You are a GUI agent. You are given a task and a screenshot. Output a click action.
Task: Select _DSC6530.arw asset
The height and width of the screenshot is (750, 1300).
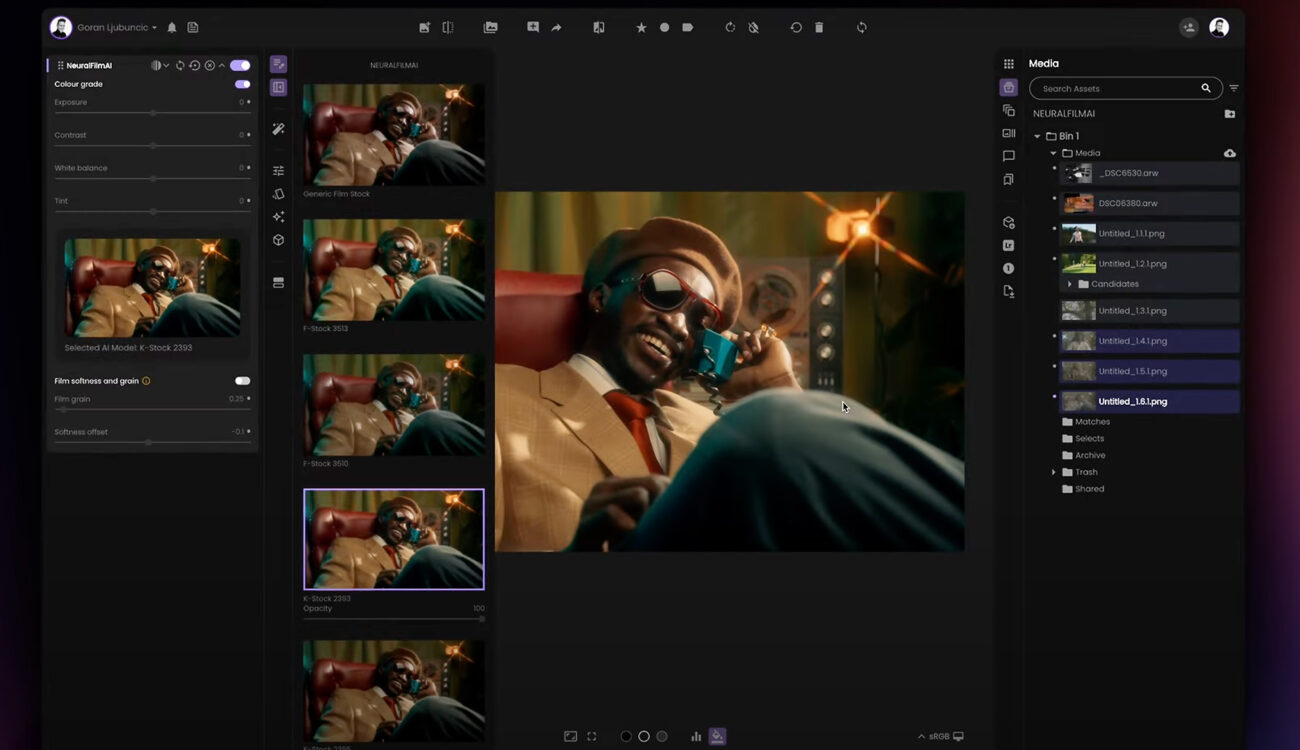[1150, 173]
